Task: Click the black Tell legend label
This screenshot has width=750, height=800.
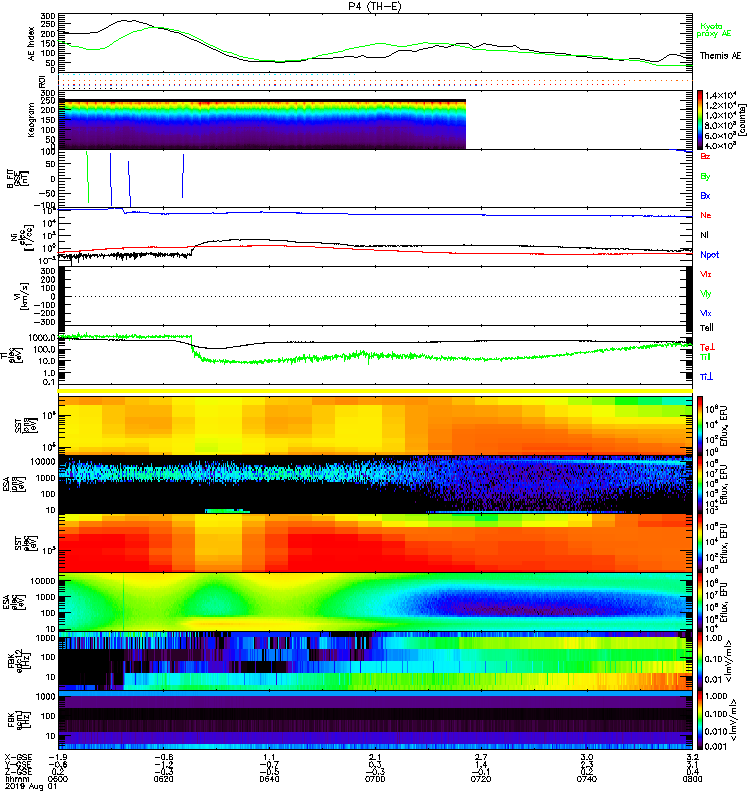Action: pos(707,328)
